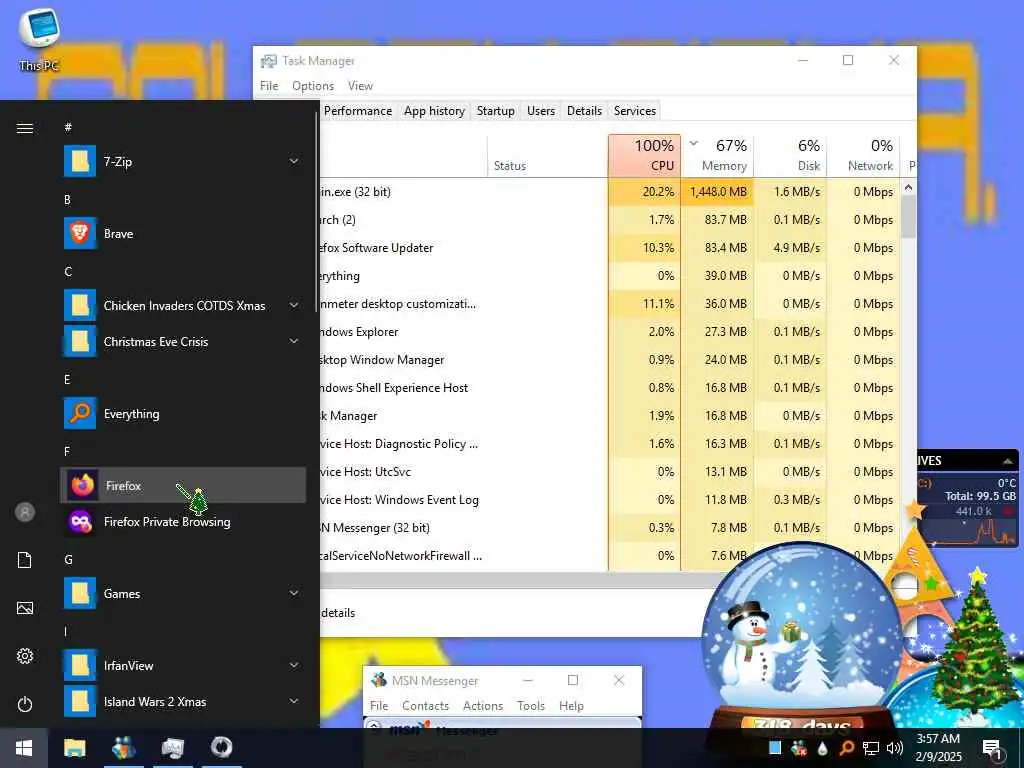Switch to the Services tab
This screenshot has width=1024, height=768.
coord(635,111)
